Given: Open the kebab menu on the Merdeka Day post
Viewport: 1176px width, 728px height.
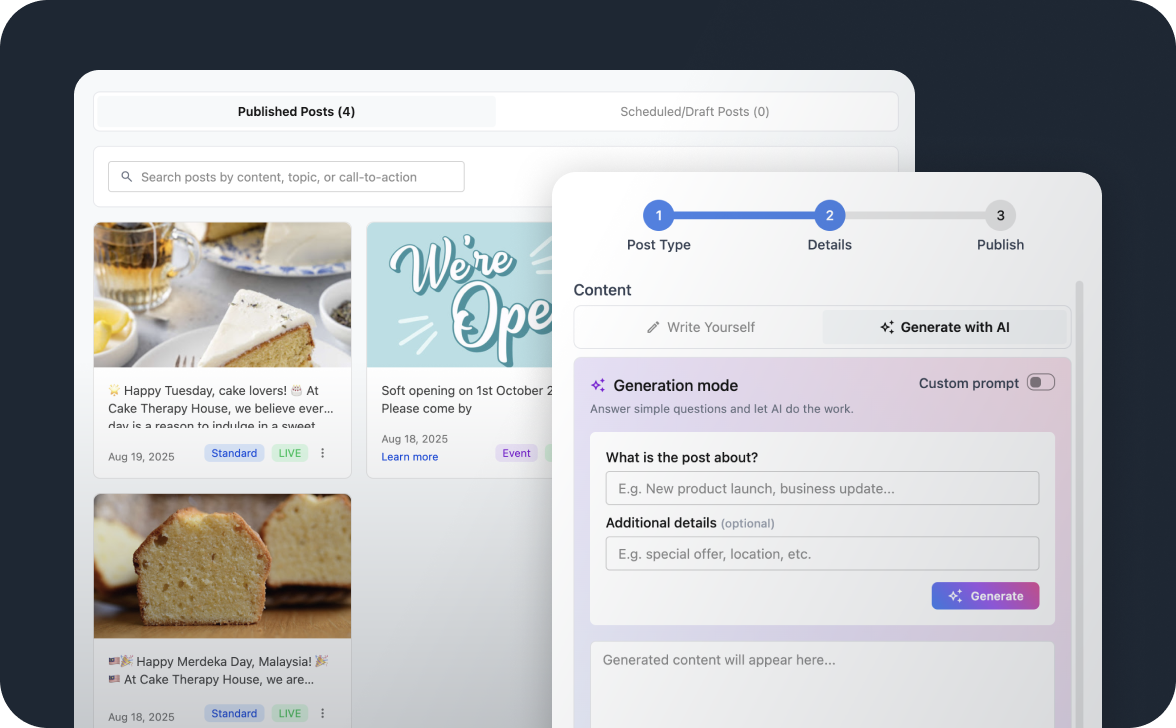Looking at the screenshot, I should pyautogui.click(x=322, y=713).
